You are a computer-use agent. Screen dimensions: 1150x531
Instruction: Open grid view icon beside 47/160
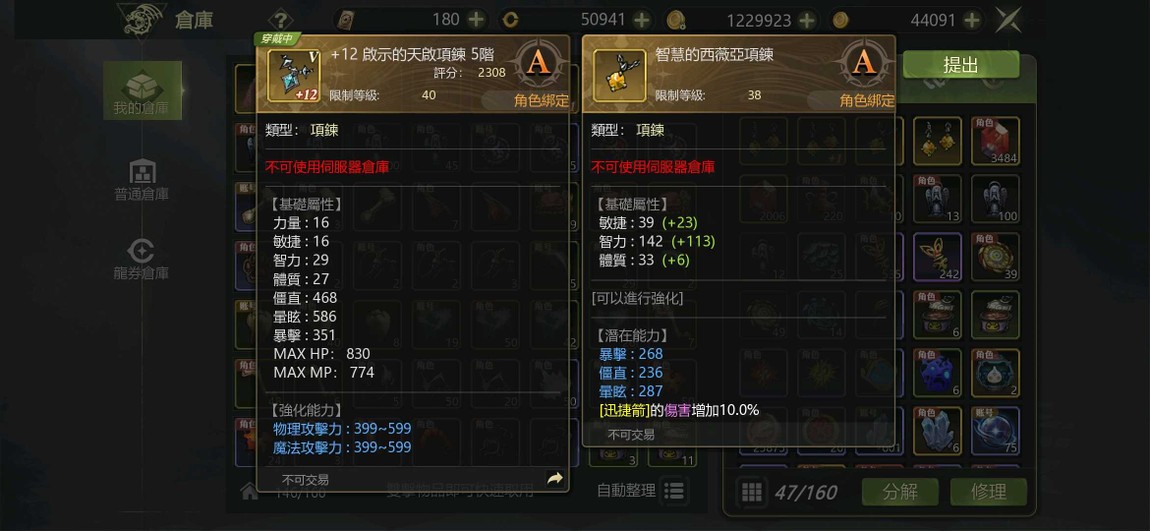pos(751,492)
